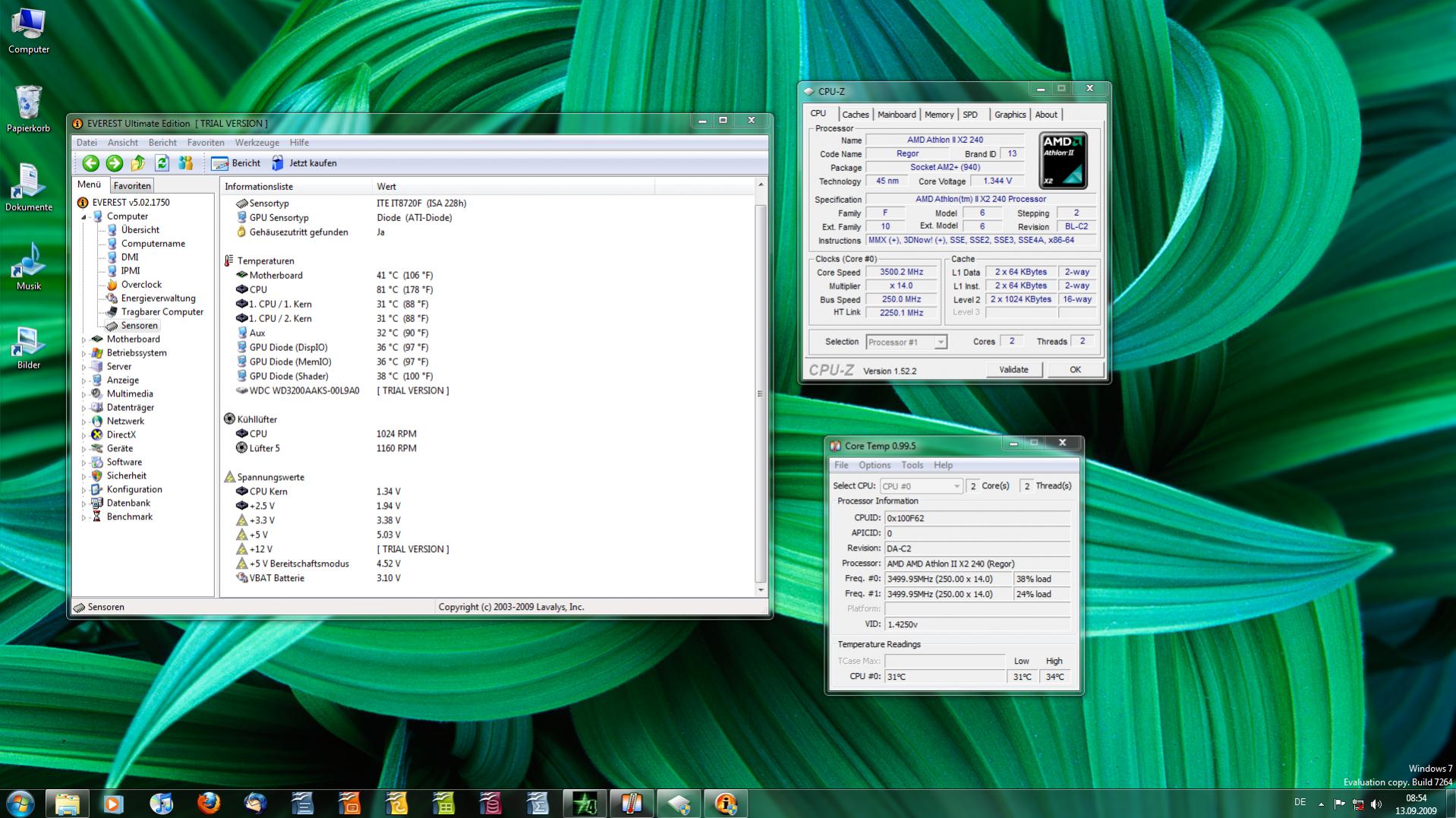Click the Jetzt kaufen toolbar button
Viewport: 1456px width, 818px height.
tap(304, 163)
